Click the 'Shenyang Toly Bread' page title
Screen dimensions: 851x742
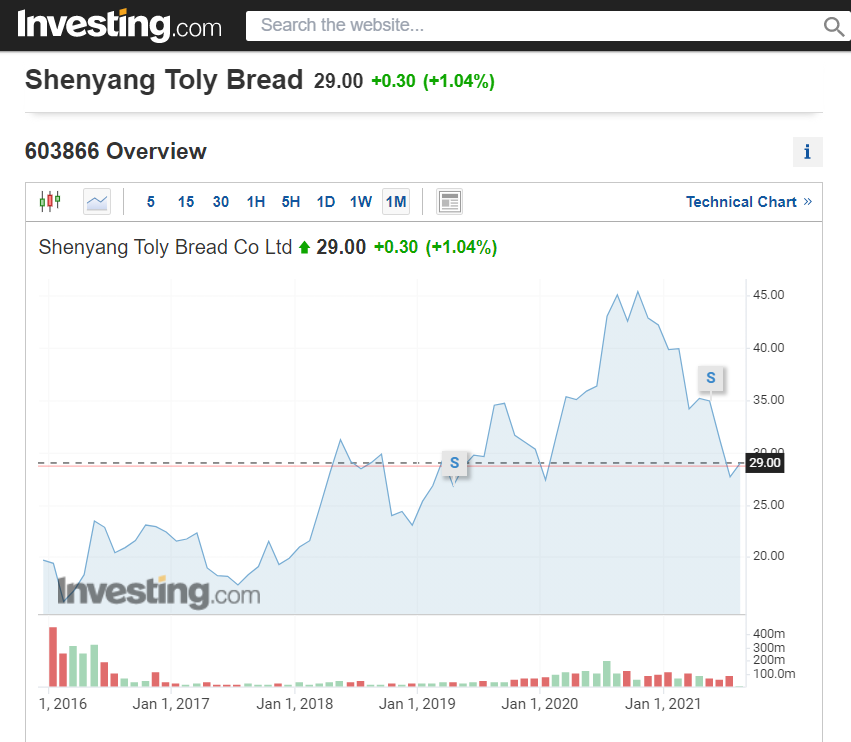pyautogui.click(x=164, y=80)
